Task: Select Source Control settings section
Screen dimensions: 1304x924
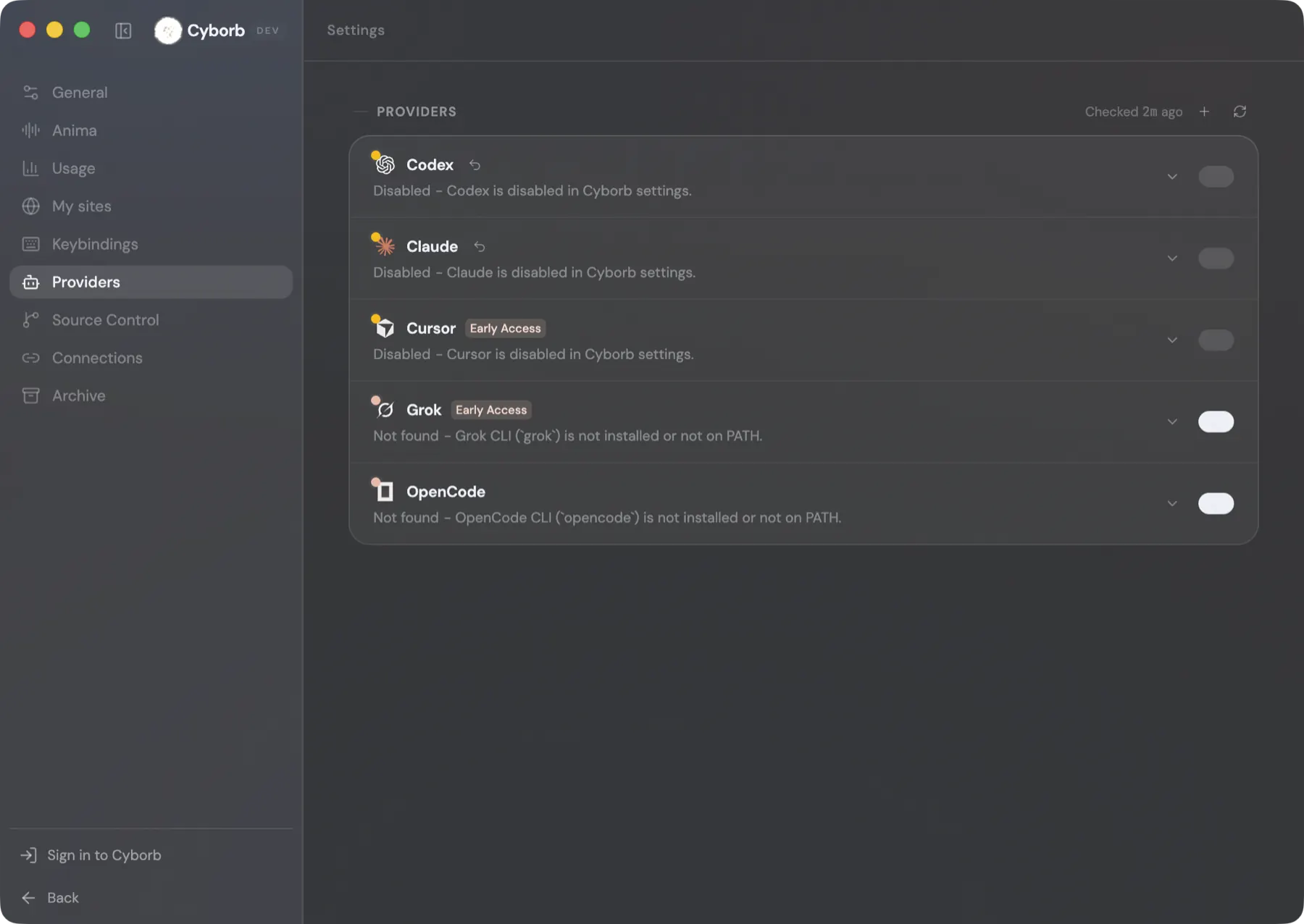Action: [151, 320]
